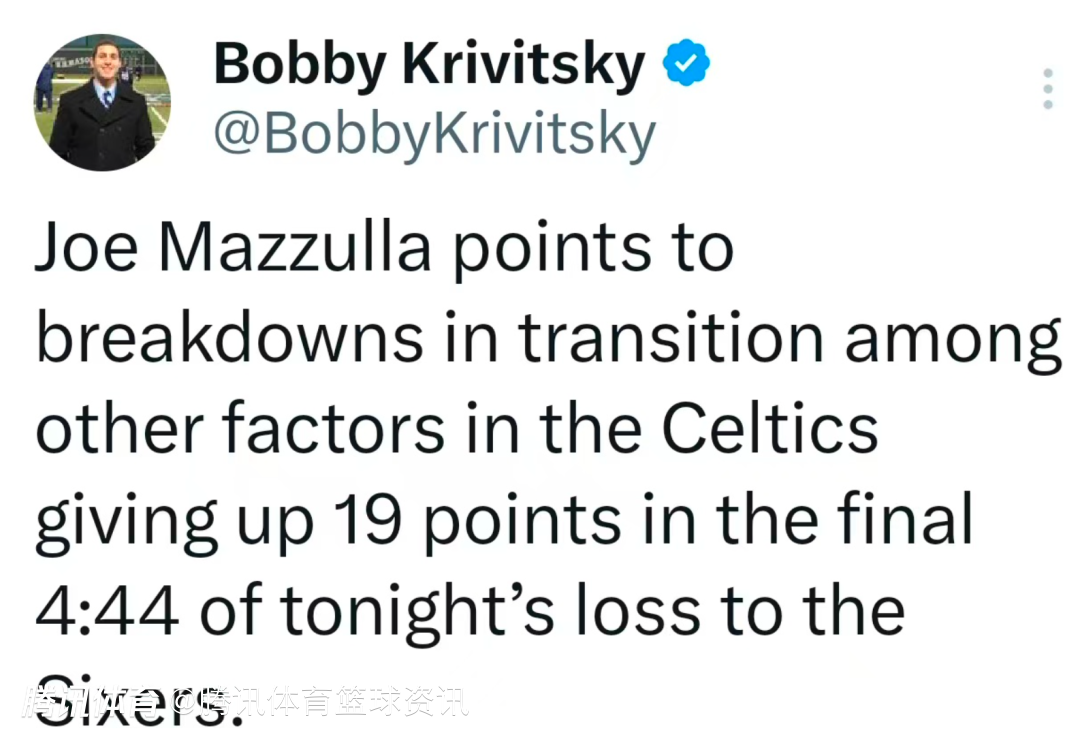Open the three-dot more options menu
Screen dimensions: 1080x737
coord(1047,89)
